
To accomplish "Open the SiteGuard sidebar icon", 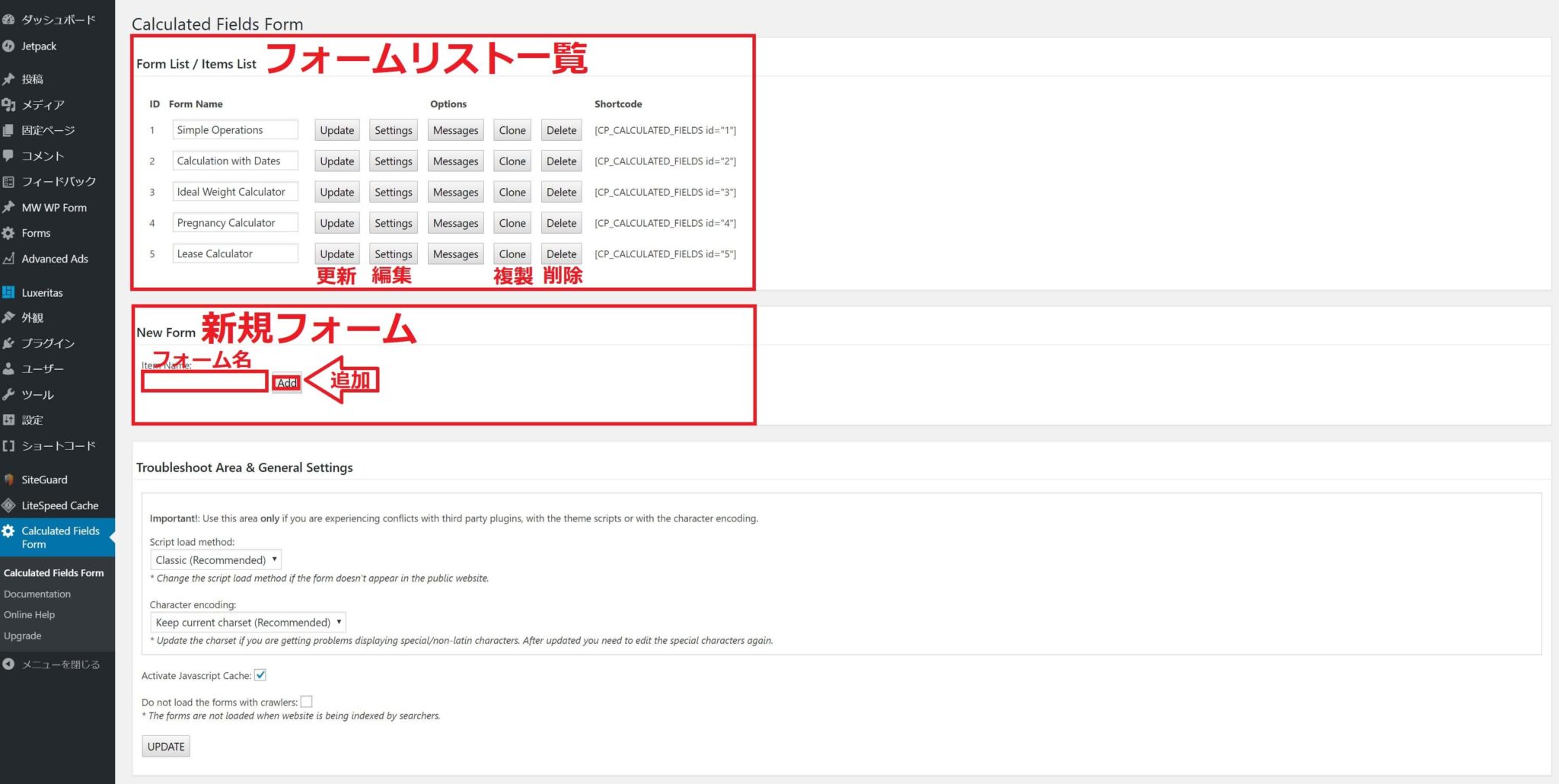I will (9, 479).
